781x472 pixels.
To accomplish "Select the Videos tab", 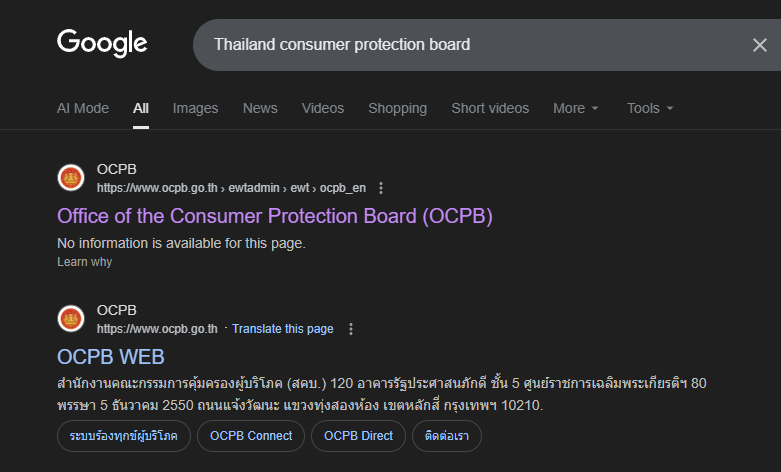I will pos(322,108).
